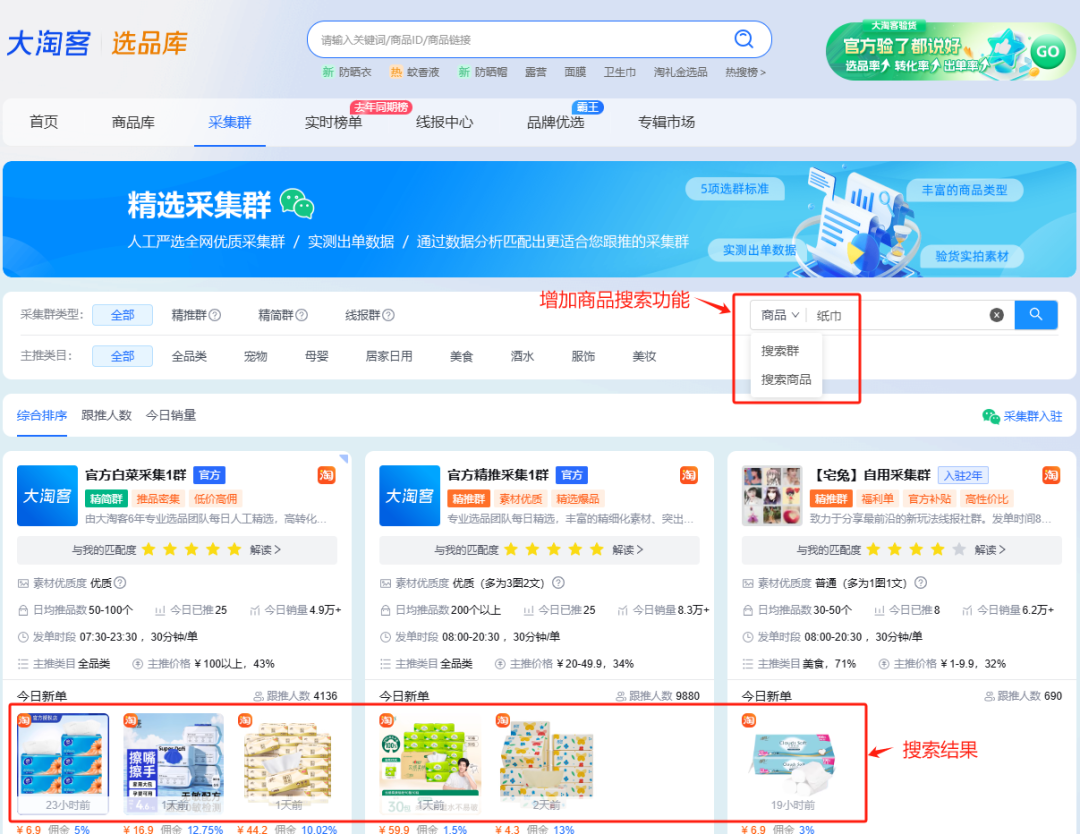The image size is (1080, 834).
Task: Click the 大淘客 选品库 logo
Action: coord(97,43)
